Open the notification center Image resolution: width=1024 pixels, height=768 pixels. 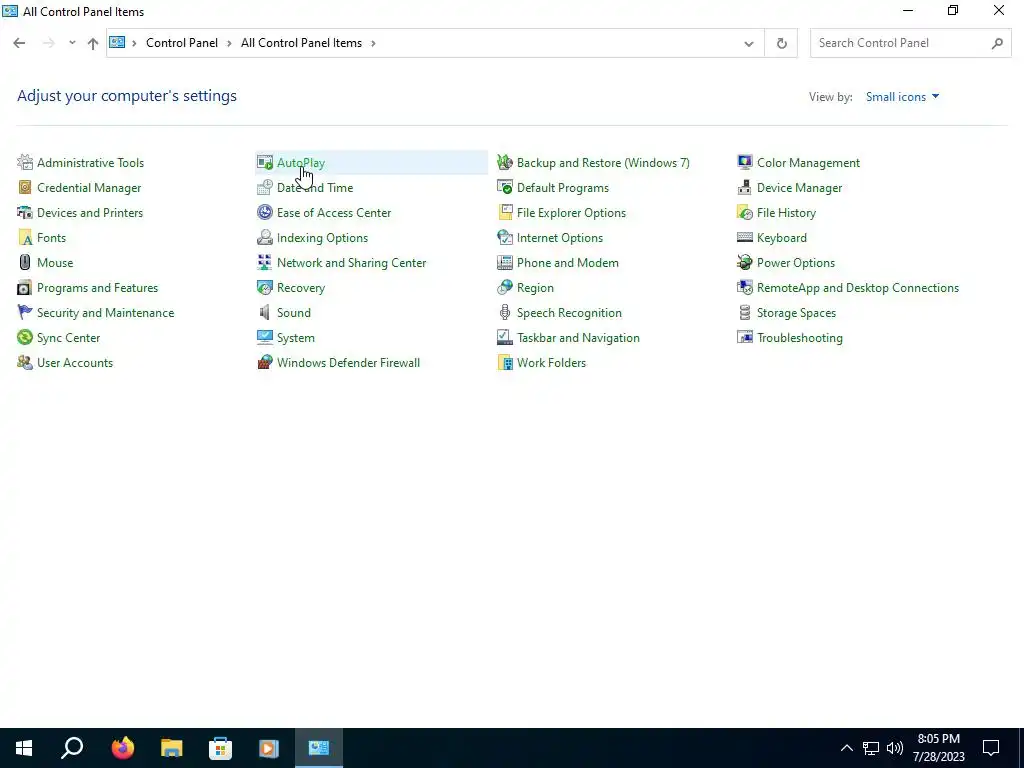click(x=991, y=748)
